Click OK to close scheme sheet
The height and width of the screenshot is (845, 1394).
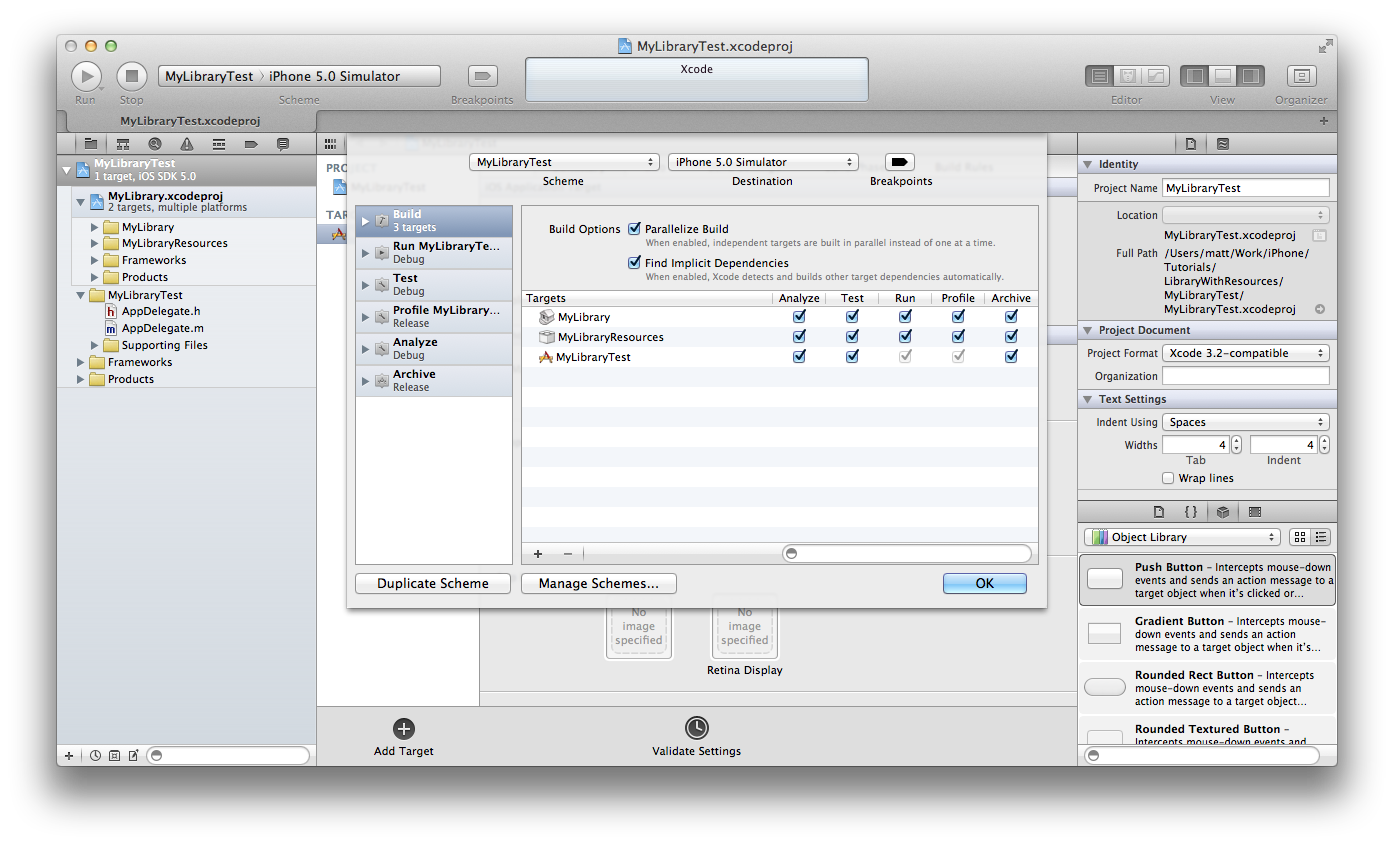[985, 583]
